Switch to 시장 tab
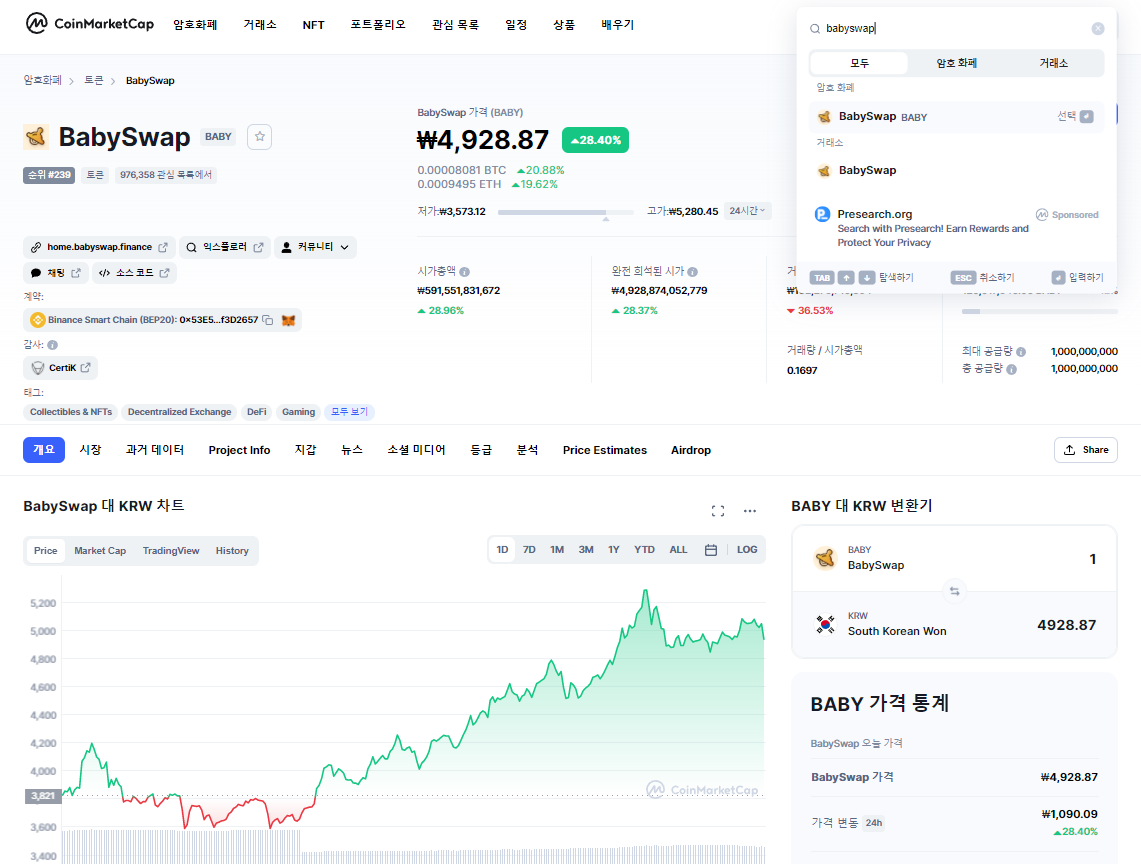The image size is (1141, 864). click(90, 450)
